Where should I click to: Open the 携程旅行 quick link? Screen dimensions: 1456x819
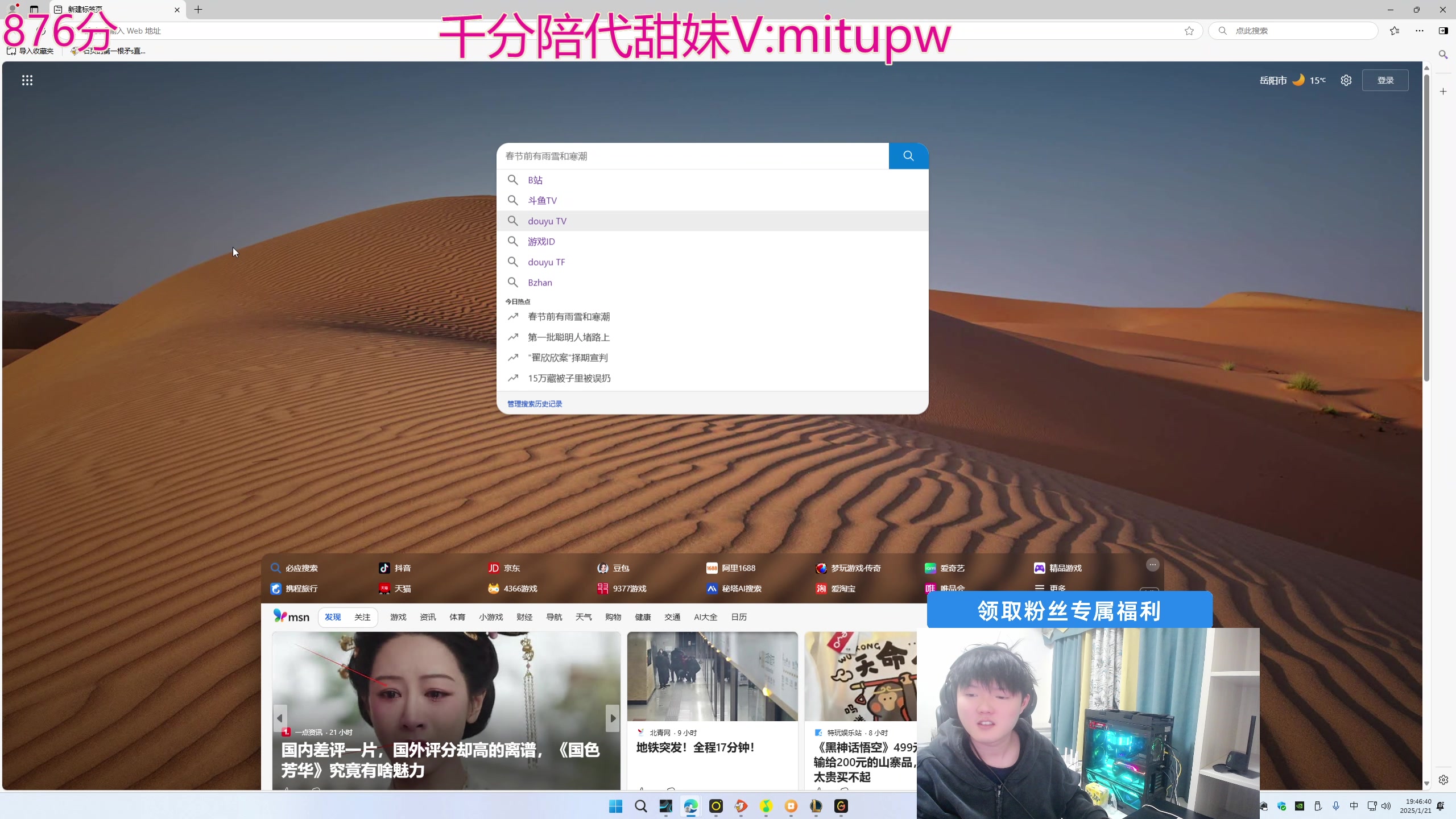[294, 589]
